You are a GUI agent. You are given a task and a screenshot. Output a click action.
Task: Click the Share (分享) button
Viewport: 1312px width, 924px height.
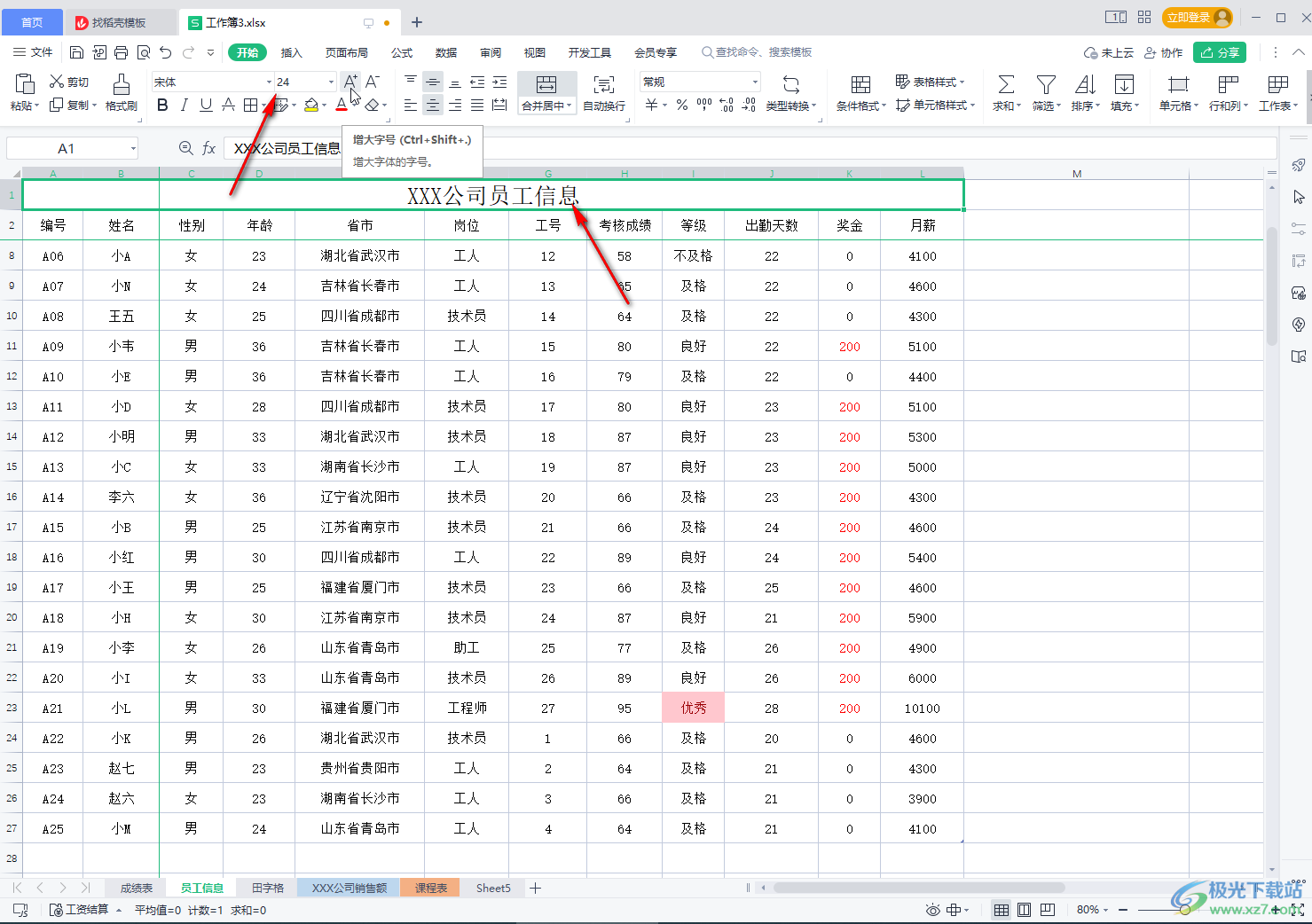[x=1220, y=52]
